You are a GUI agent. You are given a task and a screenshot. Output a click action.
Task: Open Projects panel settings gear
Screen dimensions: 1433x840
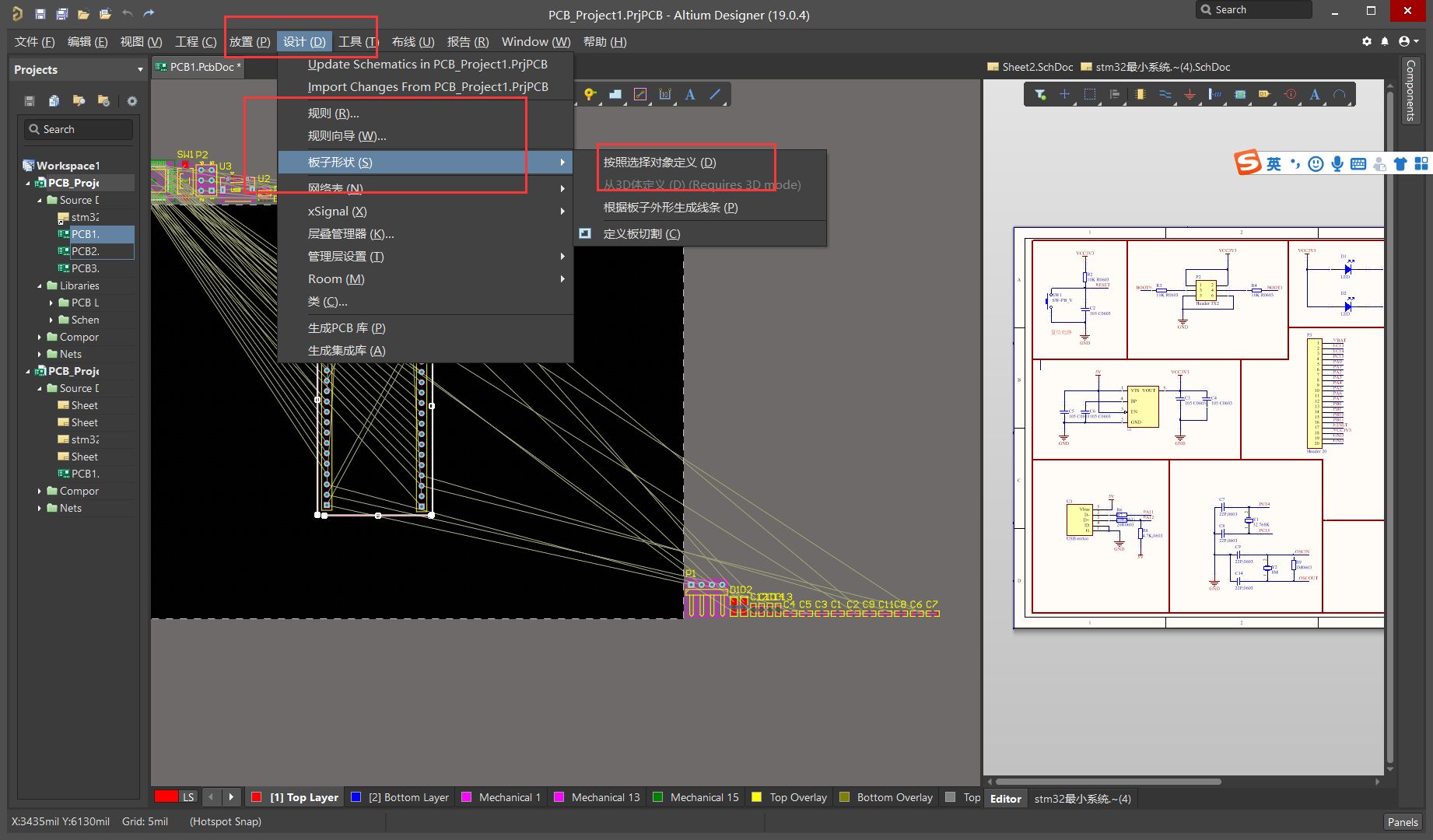pyautogui.click(x=132, y=101)
